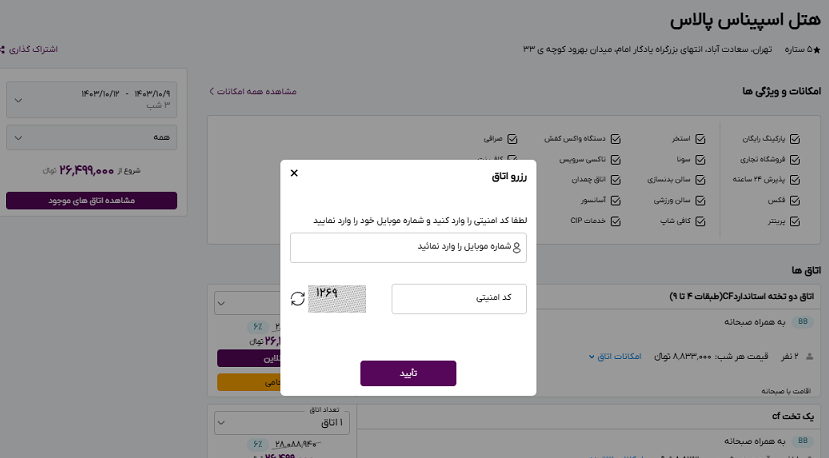The height and width of the screenshot is (458, 829).
Task: Expand امکانات اتاق room amenities
Action: coord(616,356)
